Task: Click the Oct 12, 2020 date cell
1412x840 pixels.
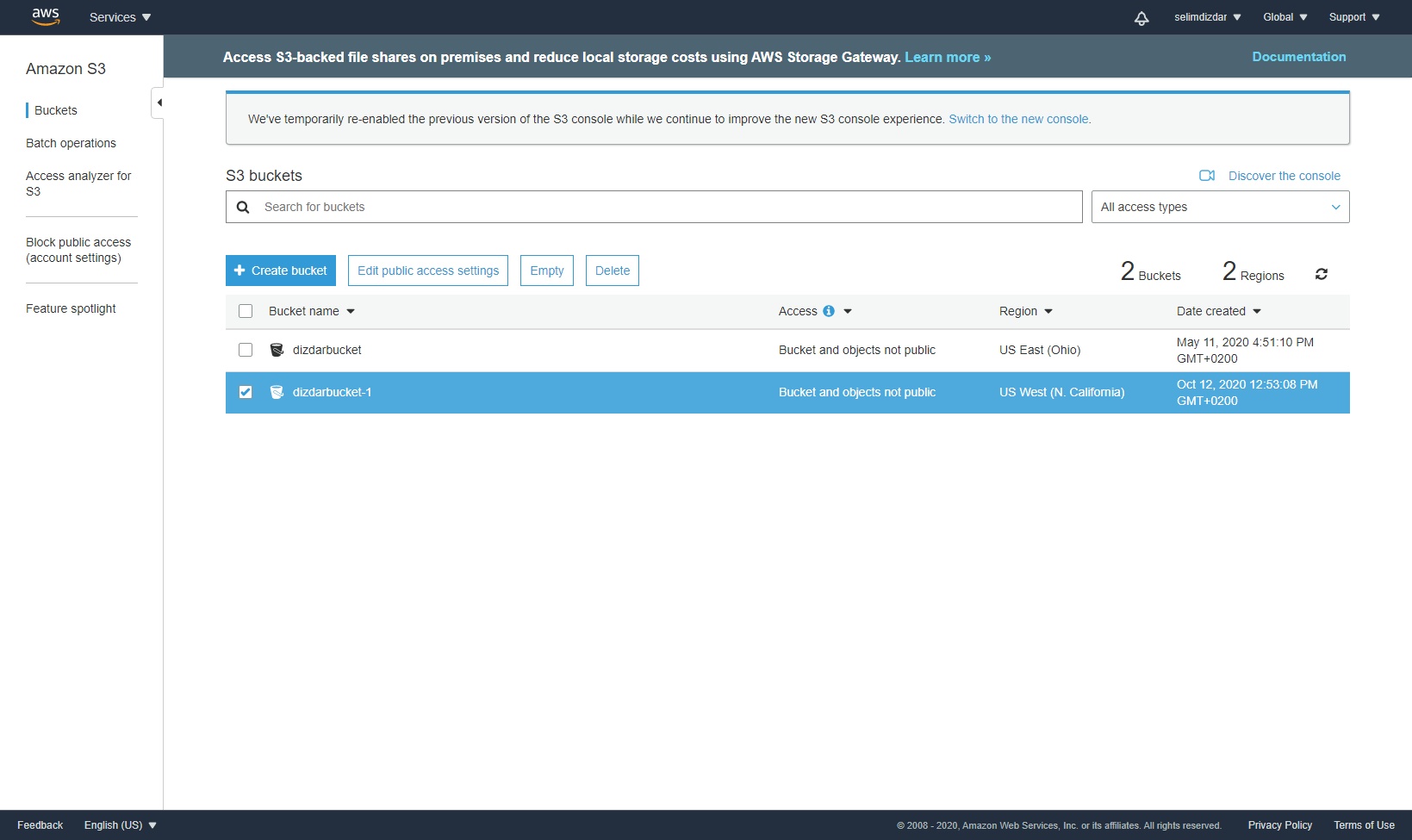Action: [1247, 392]
